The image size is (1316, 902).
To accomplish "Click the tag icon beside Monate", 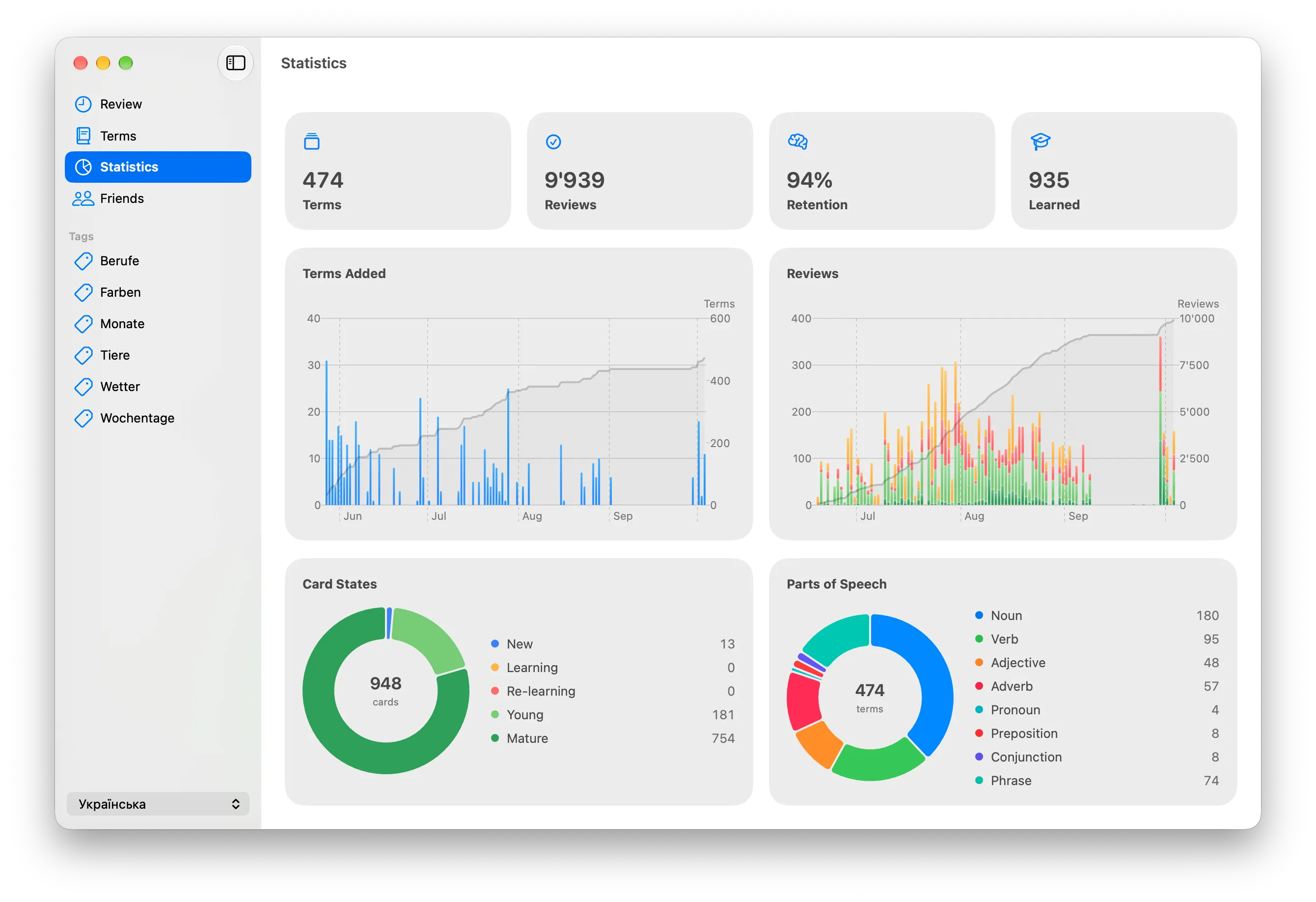I will [x=83, y=324].
